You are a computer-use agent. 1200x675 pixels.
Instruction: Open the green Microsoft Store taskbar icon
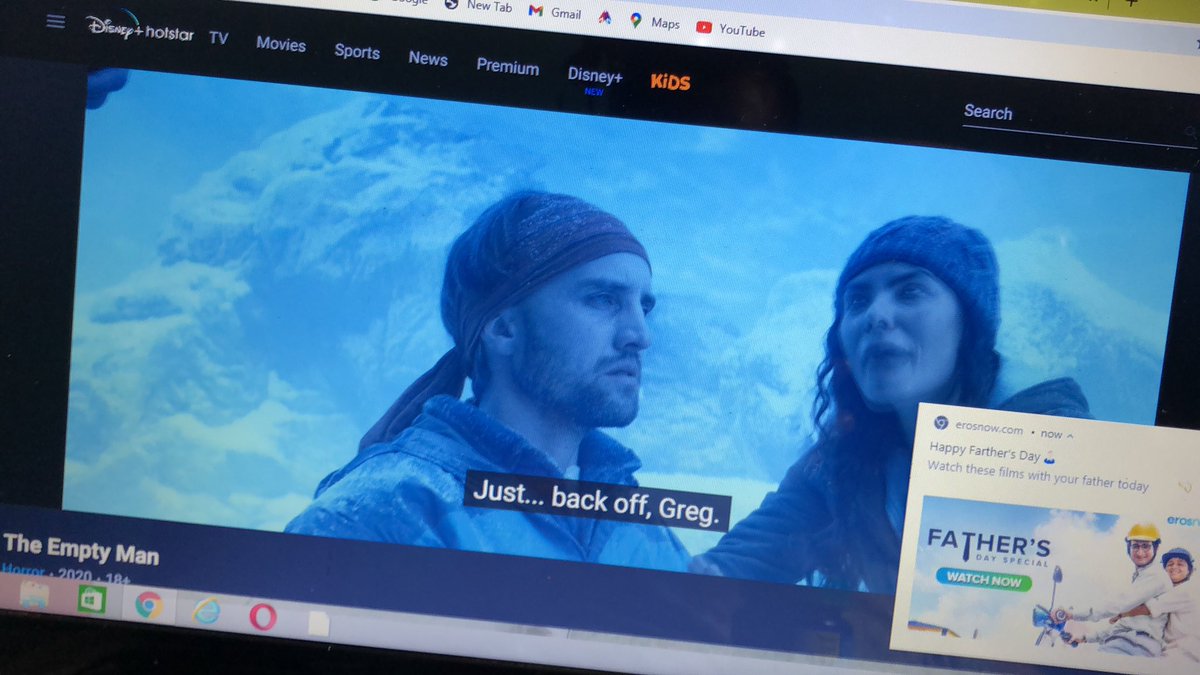click(91, 599)
